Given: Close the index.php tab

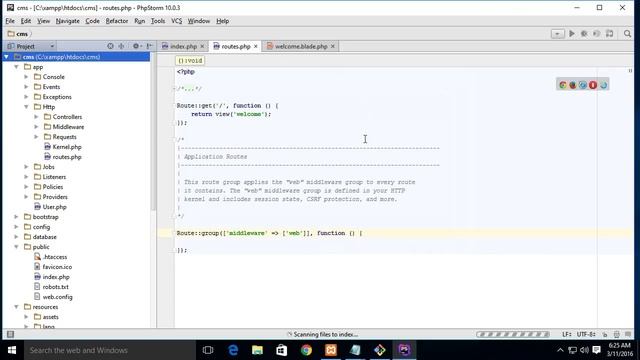Looking at the screenshot, I should click(202, 47).
